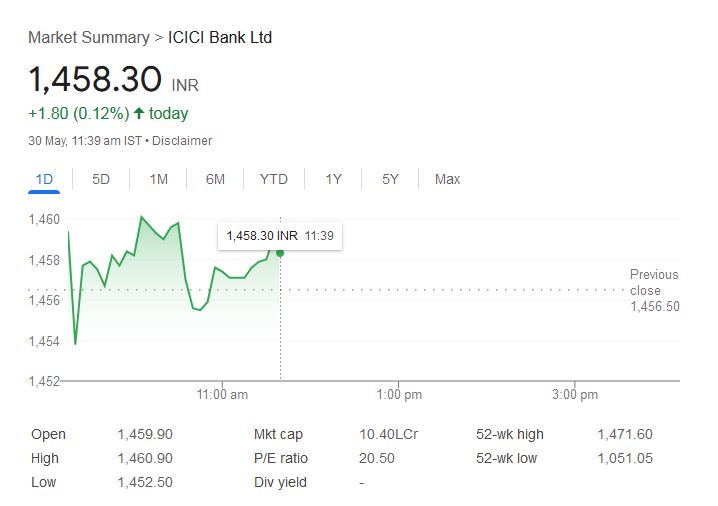
Task: Select the 1D time range tab
Action: [x=44, y=179]
